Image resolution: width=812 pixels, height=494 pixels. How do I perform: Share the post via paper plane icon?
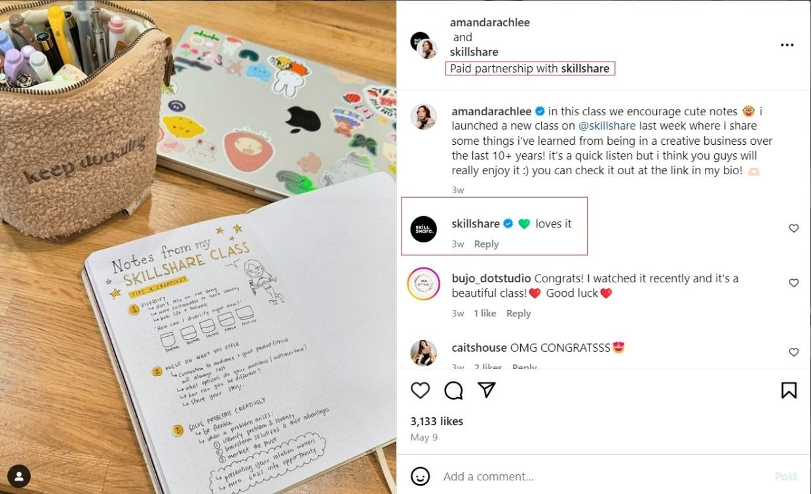tap(487, 390)
